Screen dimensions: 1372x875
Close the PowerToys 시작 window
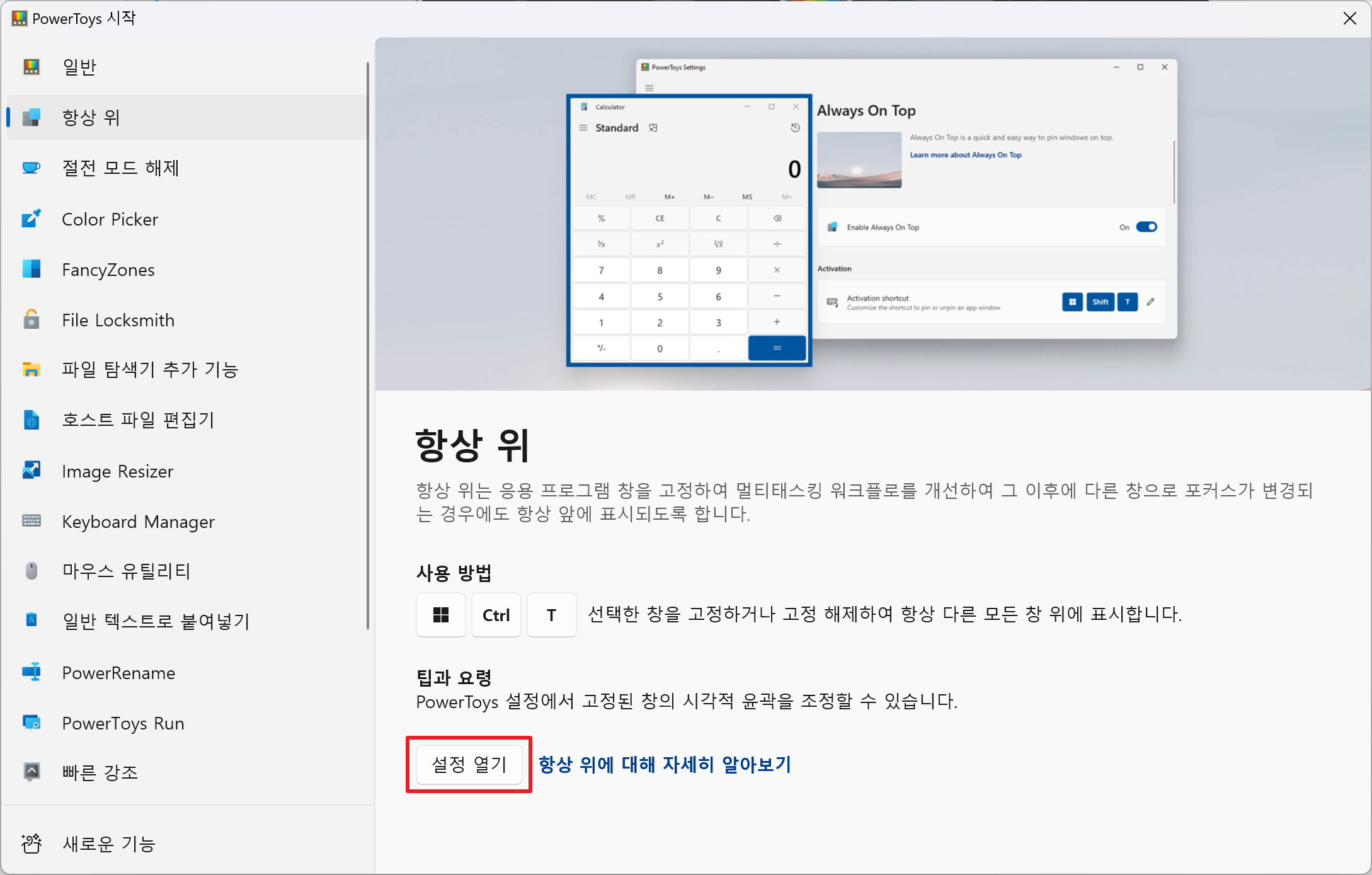pos(1349,18)
